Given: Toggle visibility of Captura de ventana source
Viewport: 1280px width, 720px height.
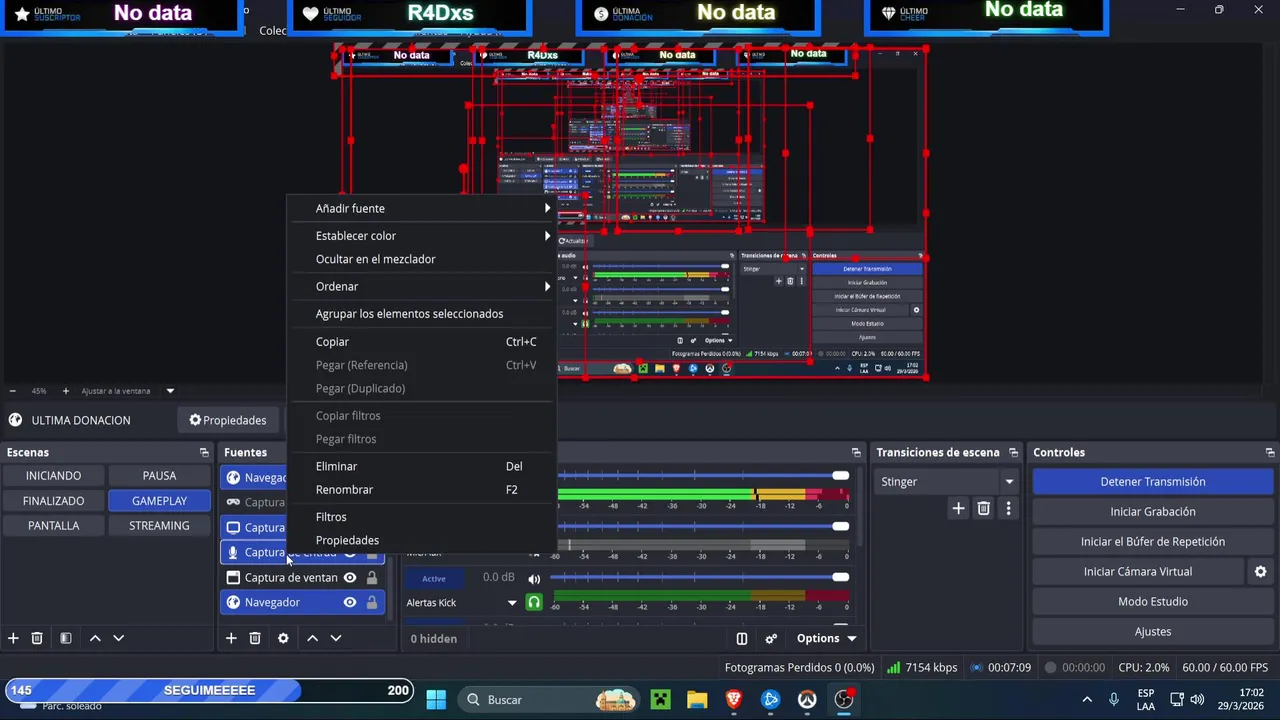Looking at the screenshot, I should click(350, 577).
